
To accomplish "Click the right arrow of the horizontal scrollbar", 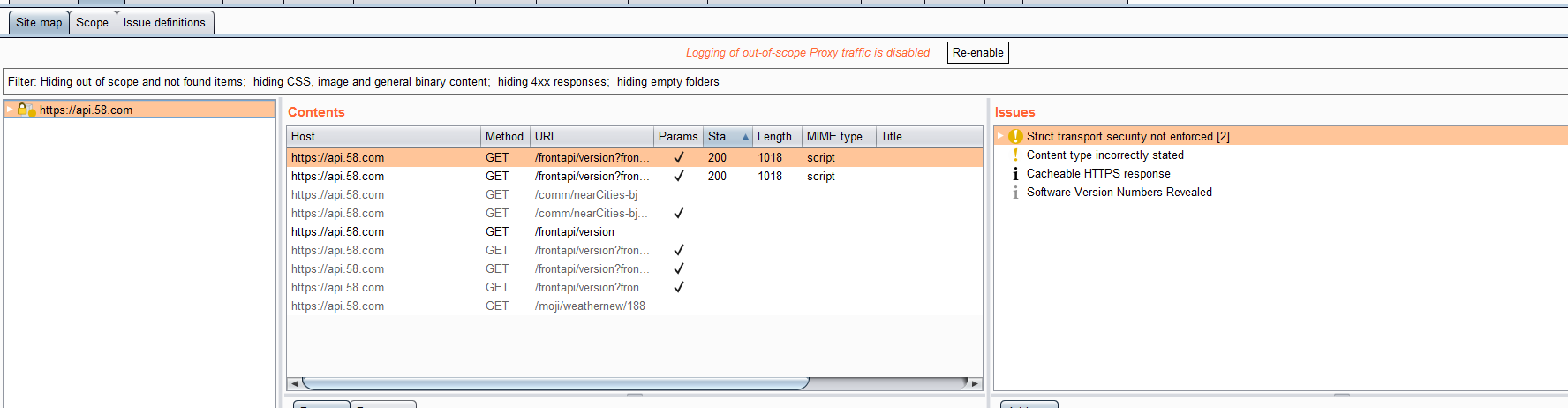I will pyautogui.click(x=975, y=383).
